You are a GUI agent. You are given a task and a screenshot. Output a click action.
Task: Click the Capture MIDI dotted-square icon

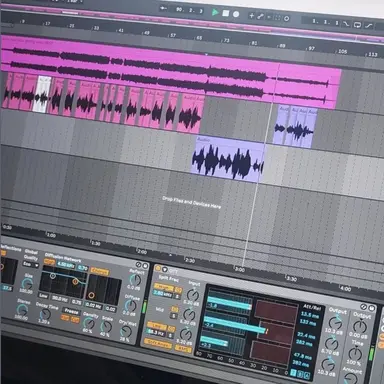[x=277, y=18]
